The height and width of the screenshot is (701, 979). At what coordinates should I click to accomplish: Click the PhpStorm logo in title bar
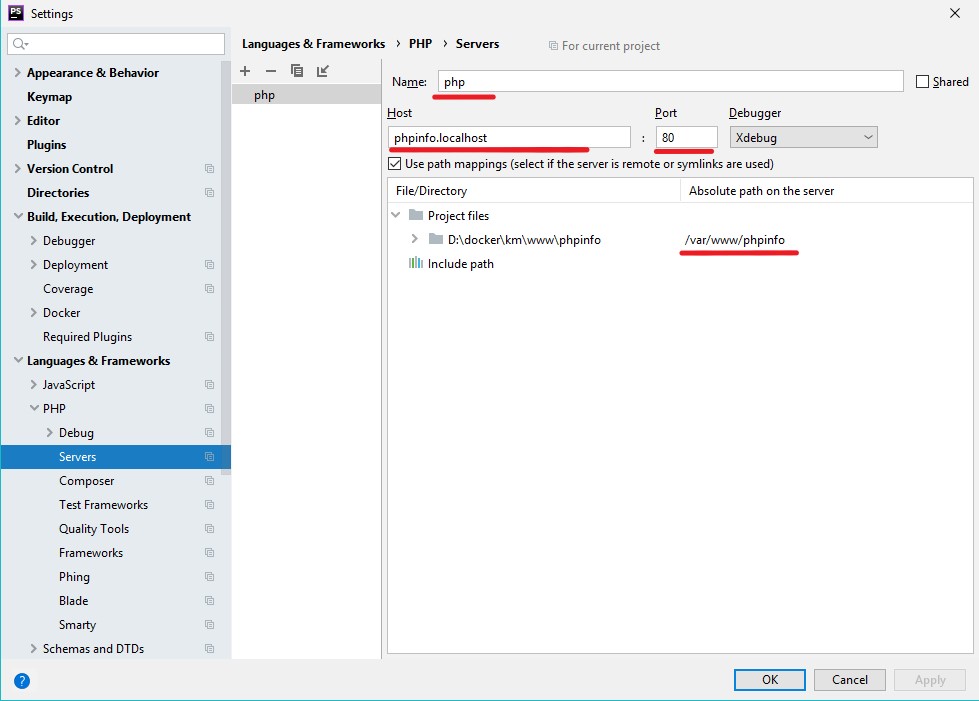click(16, 14)
